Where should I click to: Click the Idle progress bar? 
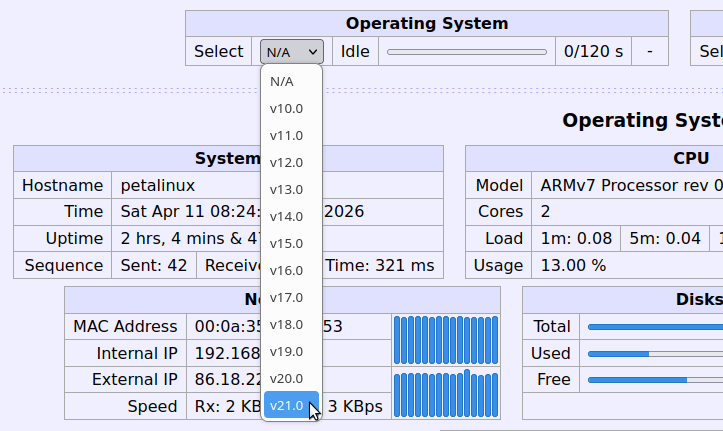(466, 52)
